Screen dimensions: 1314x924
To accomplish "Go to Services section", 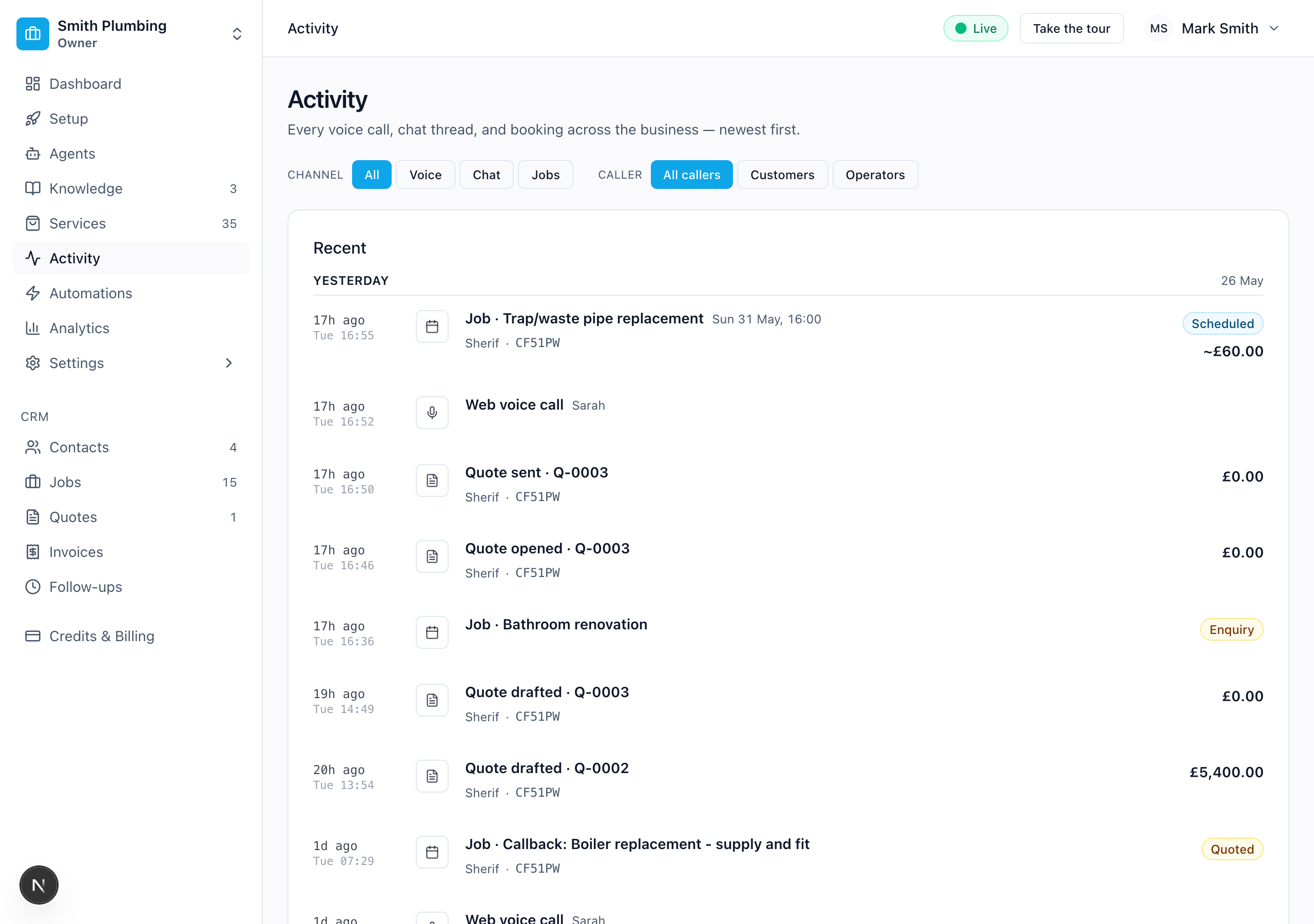I will pos(131,223).
